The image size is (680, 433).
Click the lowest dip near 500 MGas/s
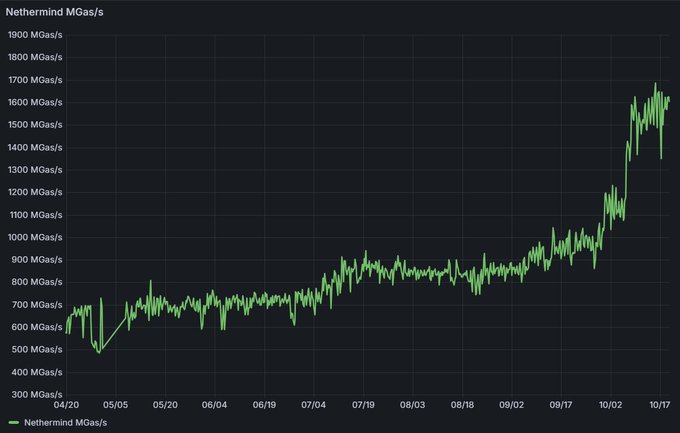tap(99, 353)
